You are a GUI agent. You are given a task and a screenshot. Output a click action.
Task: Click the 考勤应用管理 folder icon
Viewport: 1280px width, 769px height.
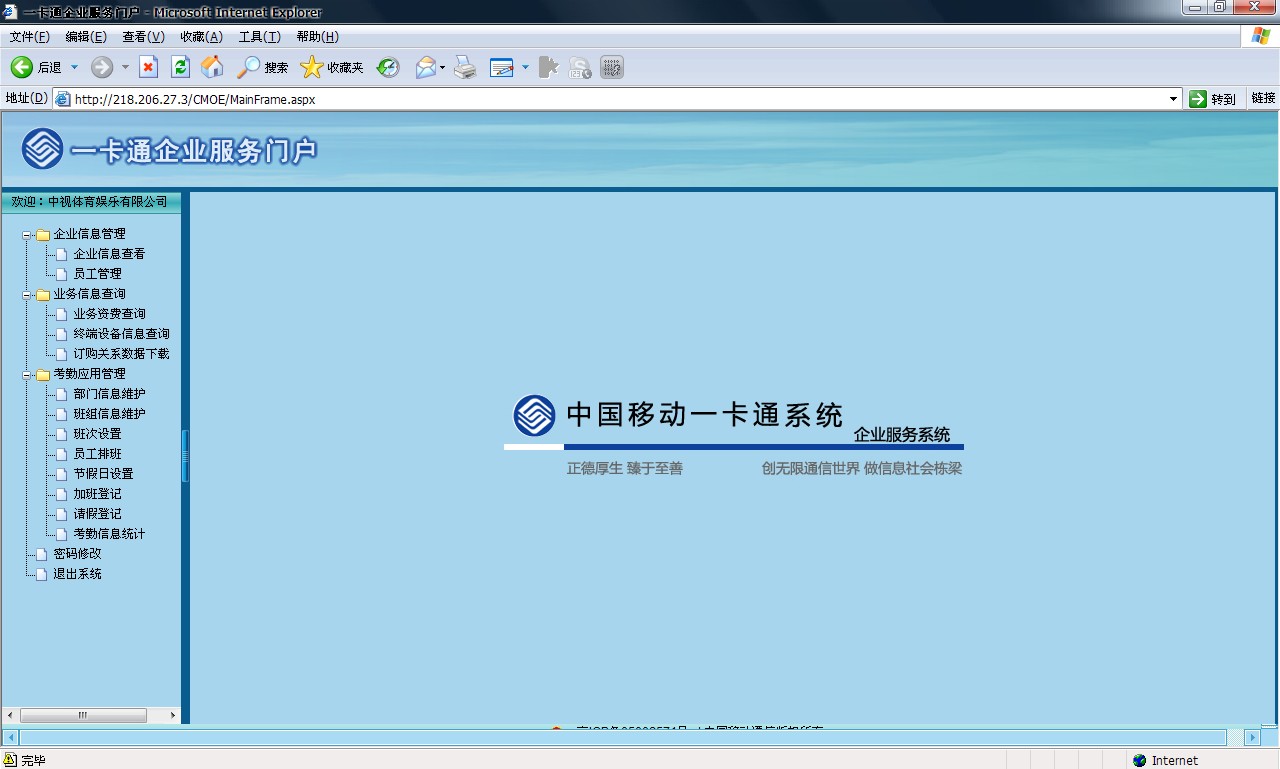[x=43, y=374]
